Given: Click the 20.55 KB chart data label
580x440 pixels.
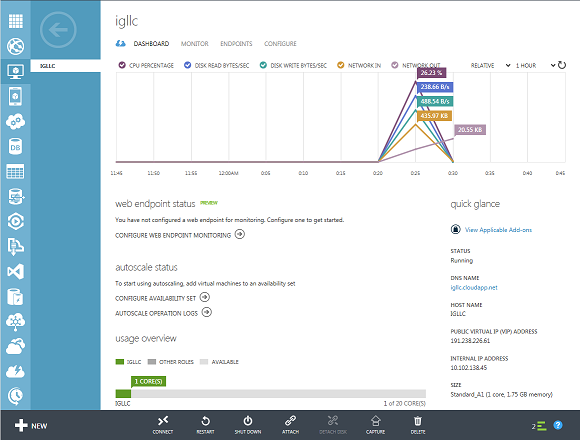Looking at the screenshot, I should coord(470,130).
